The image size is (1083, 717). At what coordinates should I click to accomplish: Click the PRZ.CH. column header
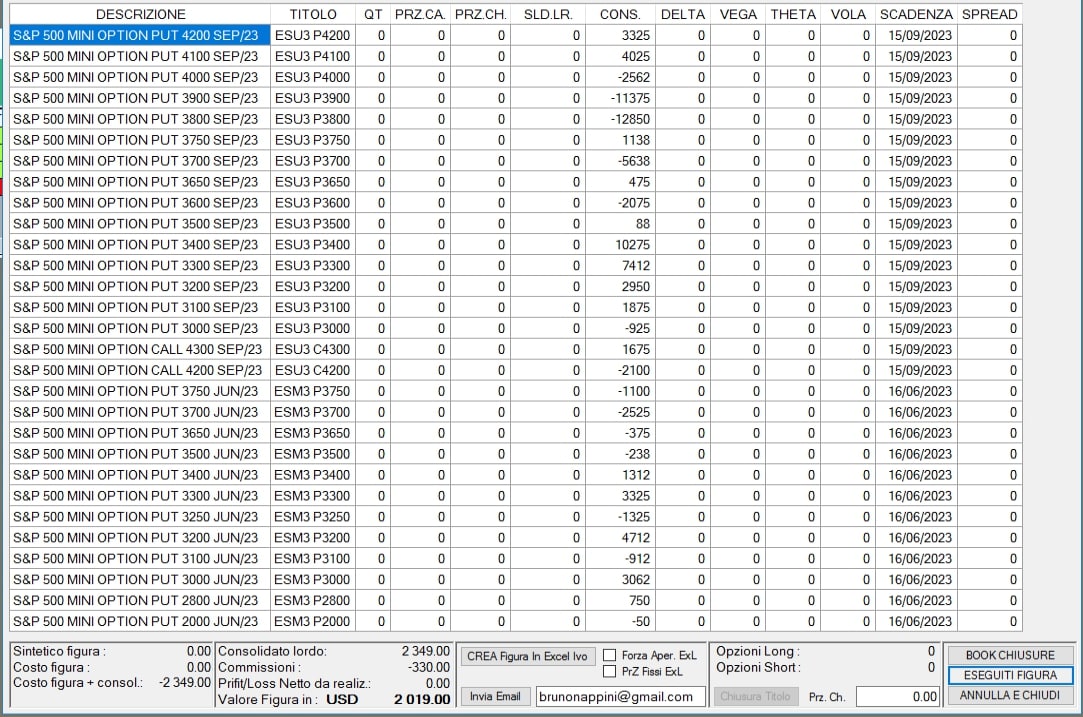tap(481, 15)
